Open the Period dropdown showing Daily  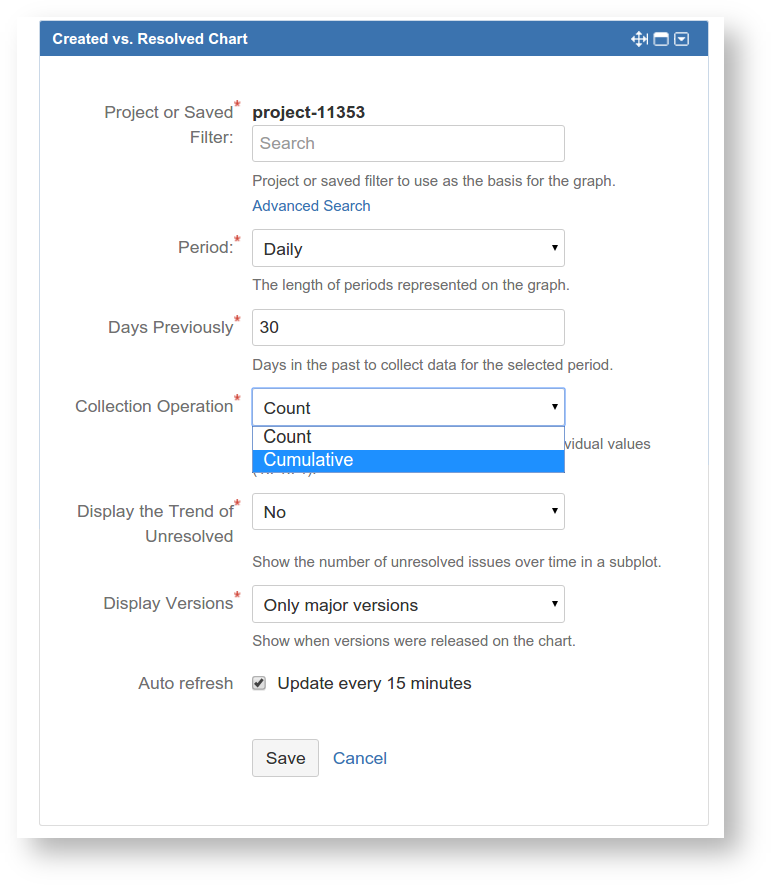click(x=408, y=248)
